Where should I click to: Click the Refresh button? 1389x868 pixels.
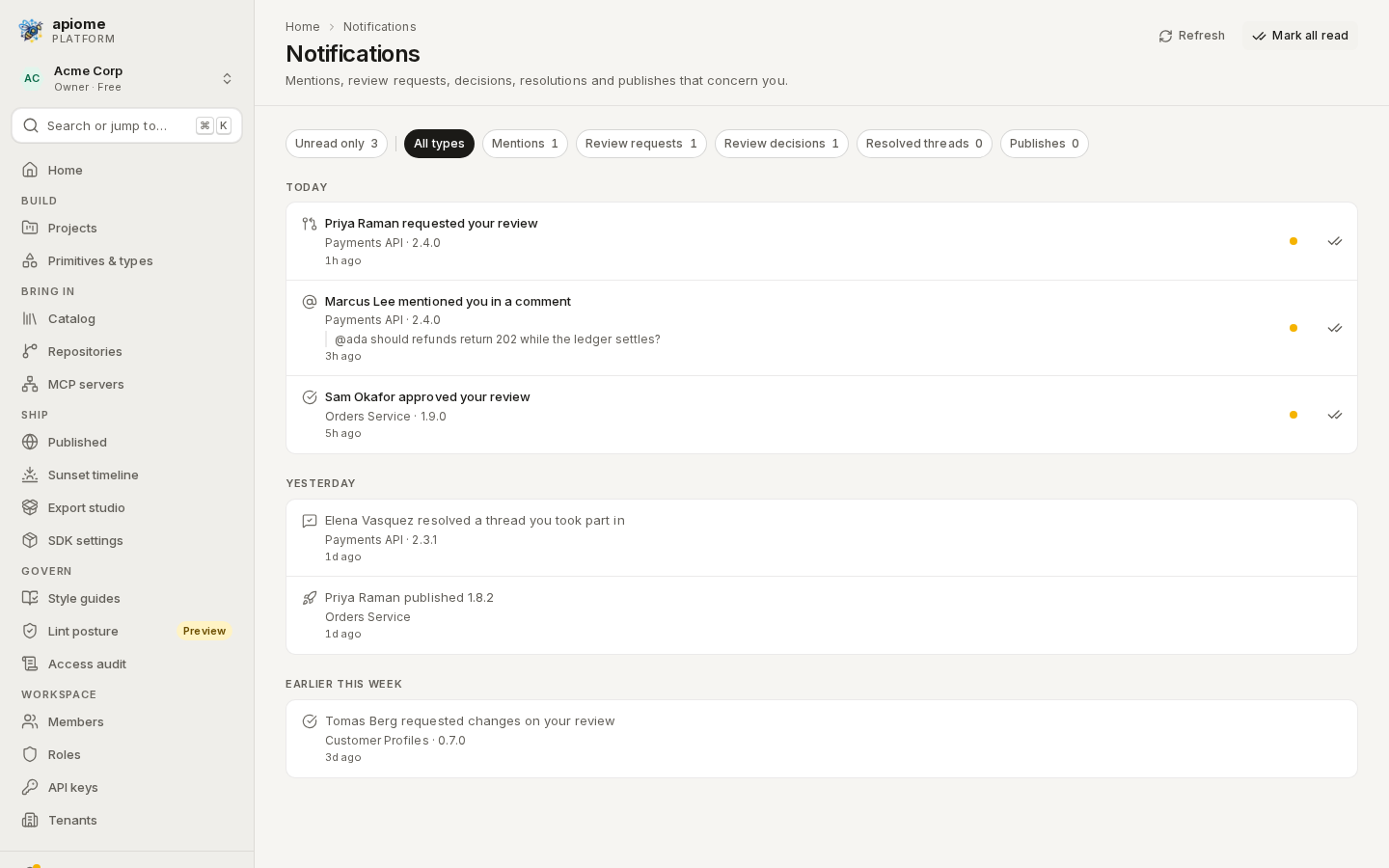1192,36
